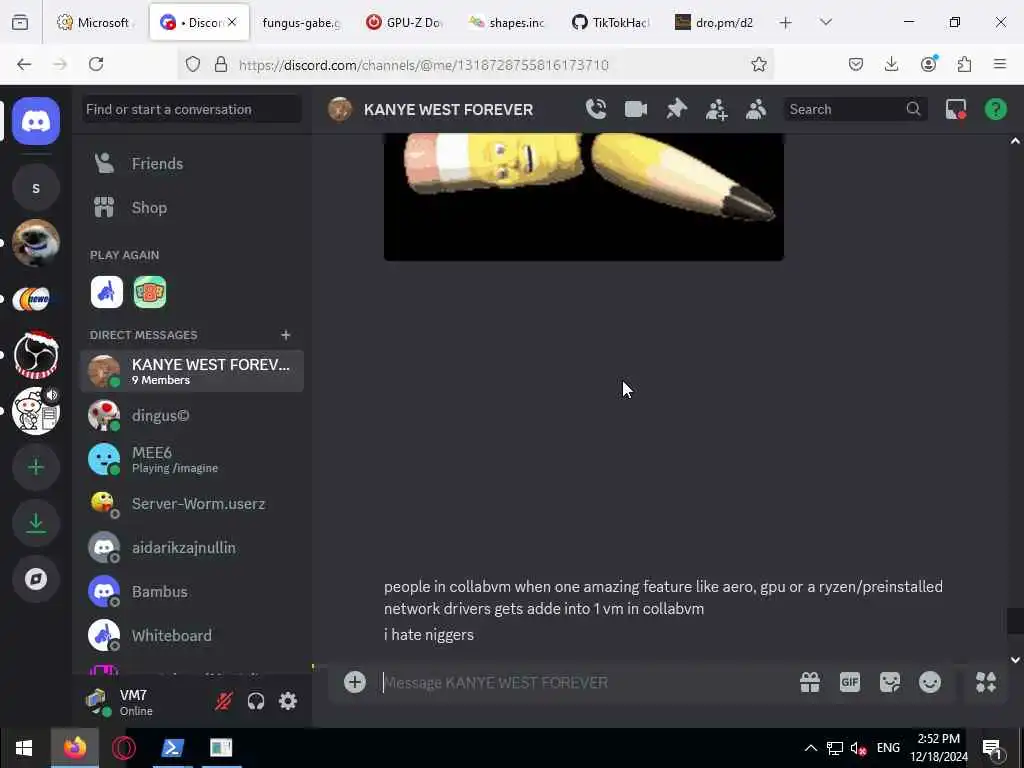
Task: Launch the green card game activity icon
Action: (x=150, y=292)
